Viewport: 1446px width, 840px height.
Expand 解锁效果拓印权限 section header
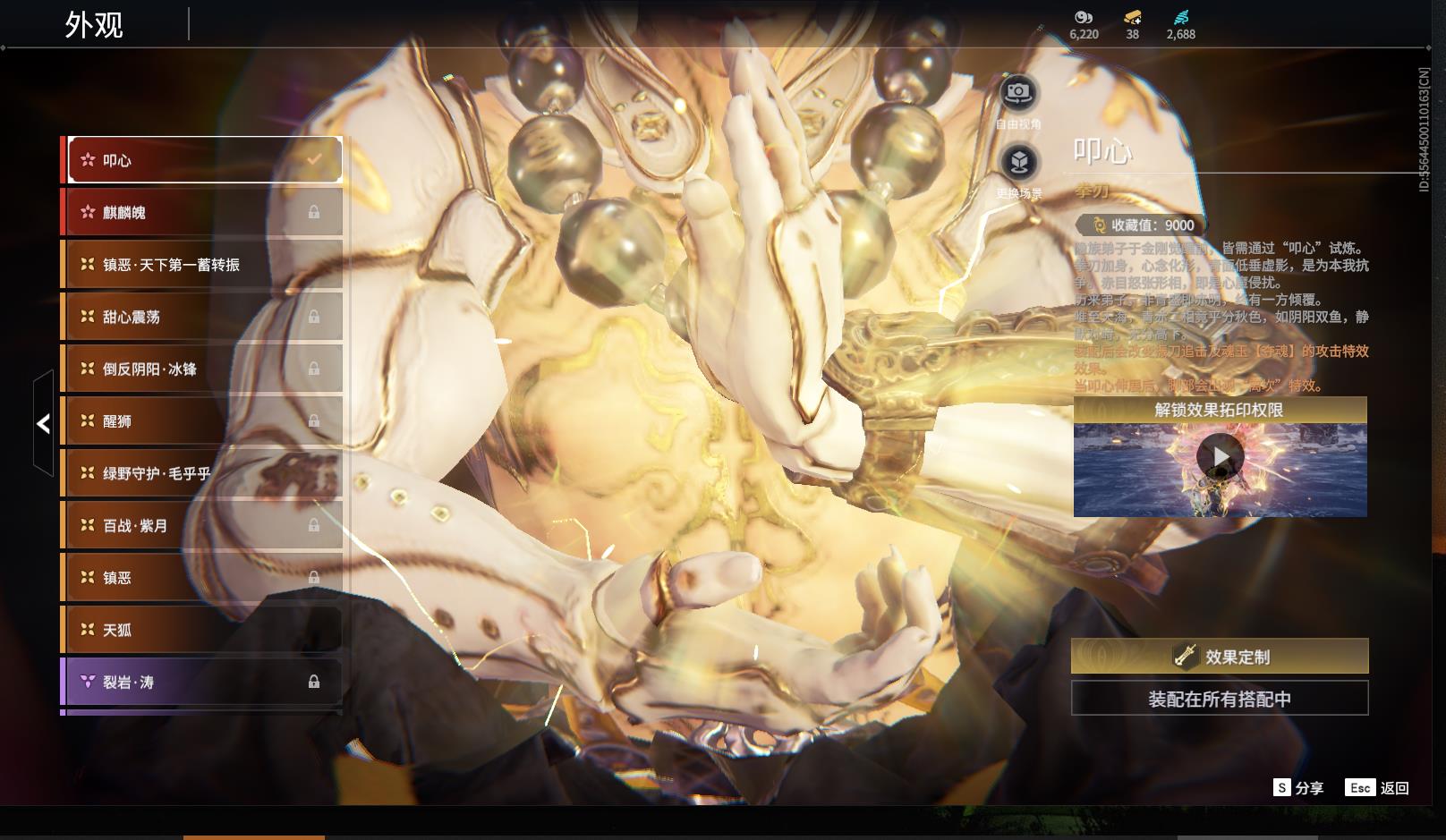coord(1220,410)
